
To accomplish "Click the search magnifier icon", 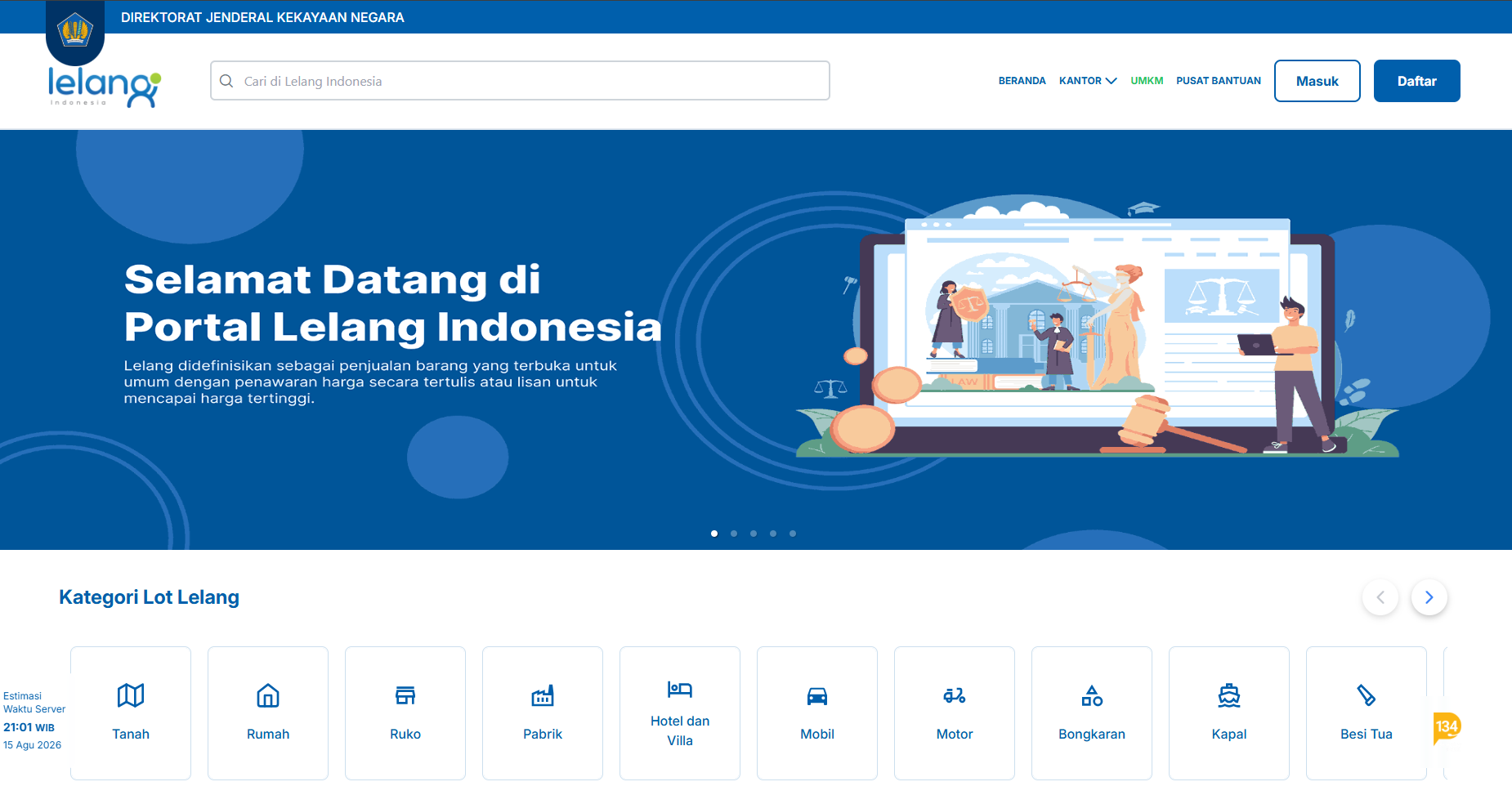I will pos(226,81).
